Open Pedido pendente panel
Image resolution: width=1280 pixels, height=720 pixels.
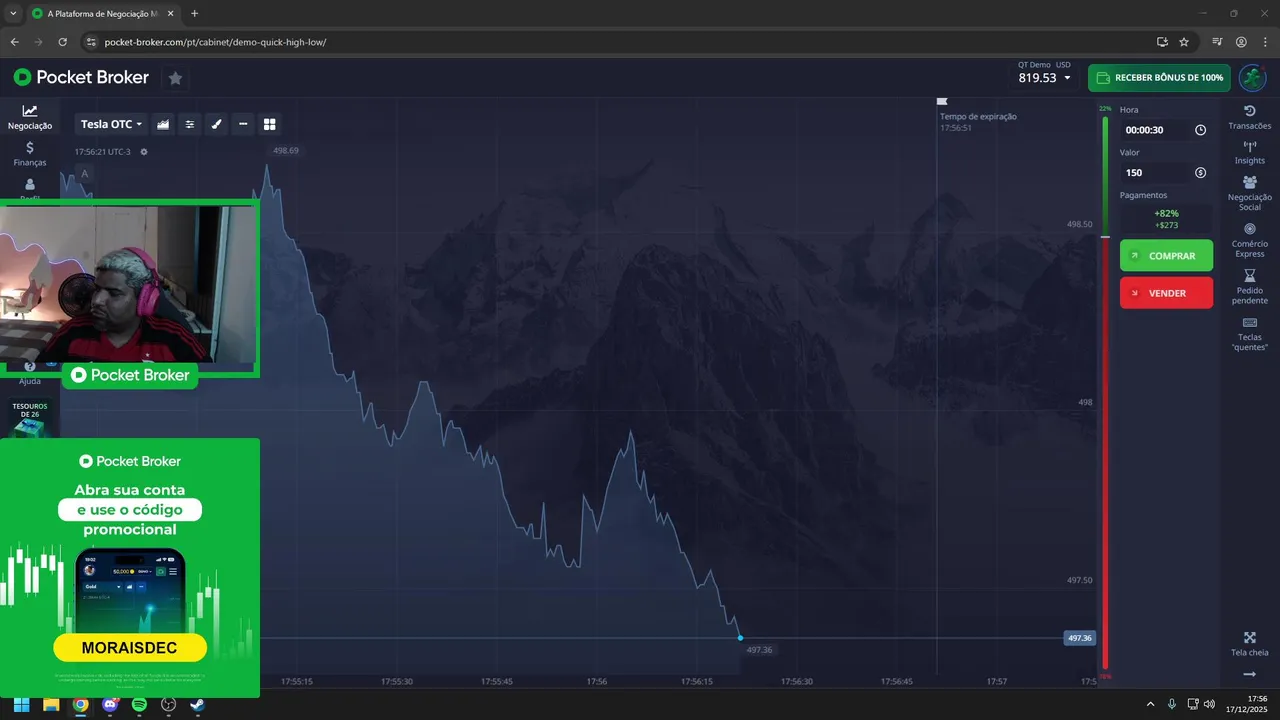(x=1249, y=287)
